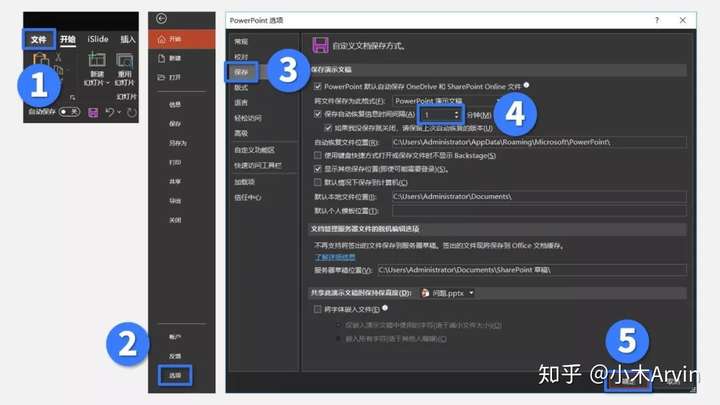Viewport: 720px width, 405px height.
Task: Toggle 保存自动恢复信息时间间隔 checkbox
Action: 317,113
